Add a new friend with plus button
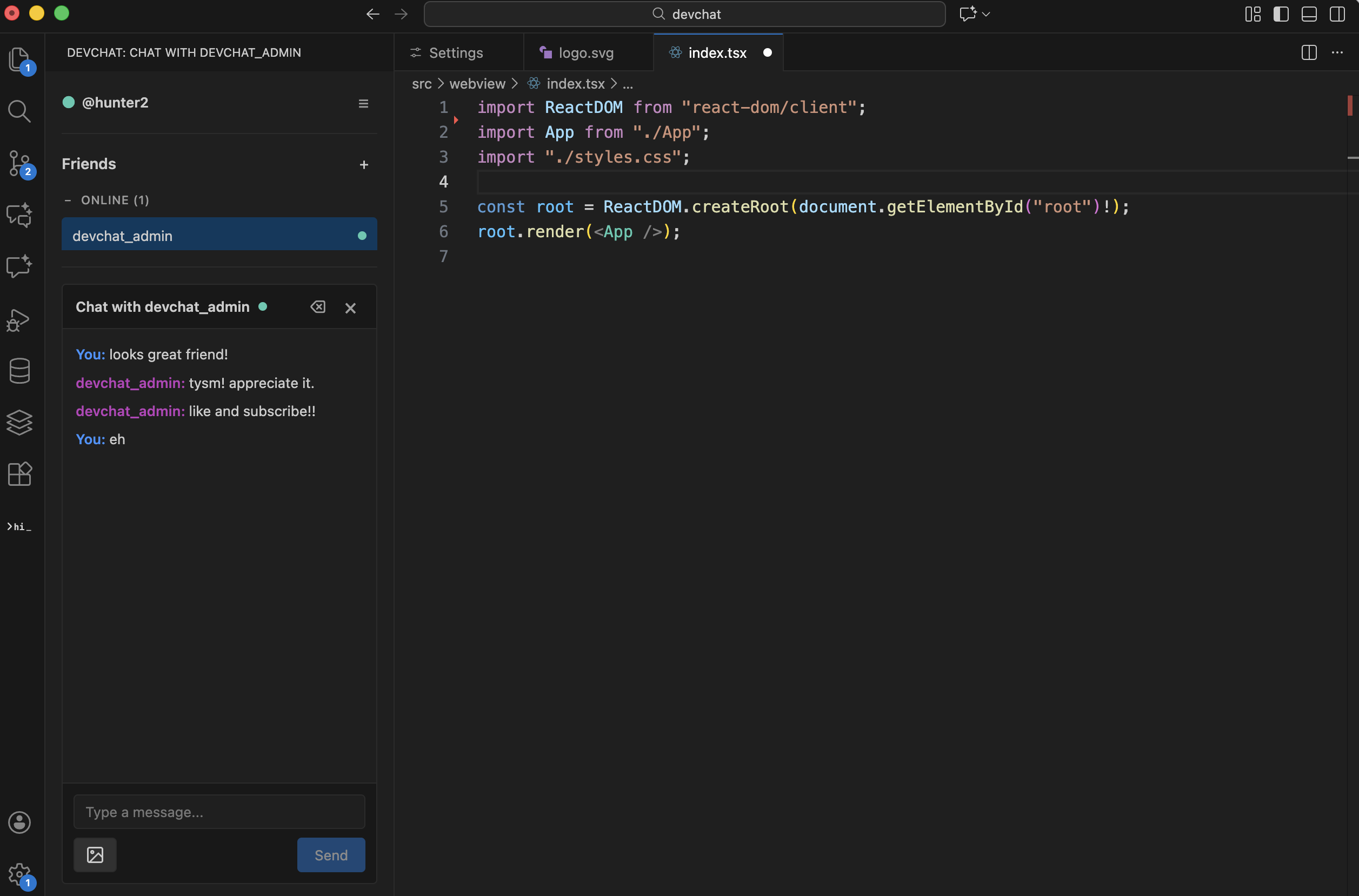This screenshot has width=1359, height=896. click(364, 165)
